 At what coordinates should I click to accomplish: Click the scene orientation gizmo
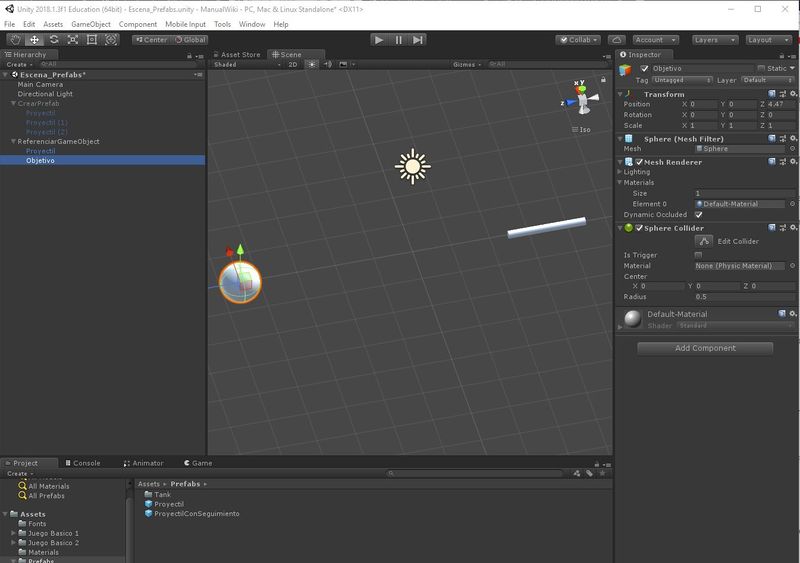pyautogui.click(x=581, y=100)
